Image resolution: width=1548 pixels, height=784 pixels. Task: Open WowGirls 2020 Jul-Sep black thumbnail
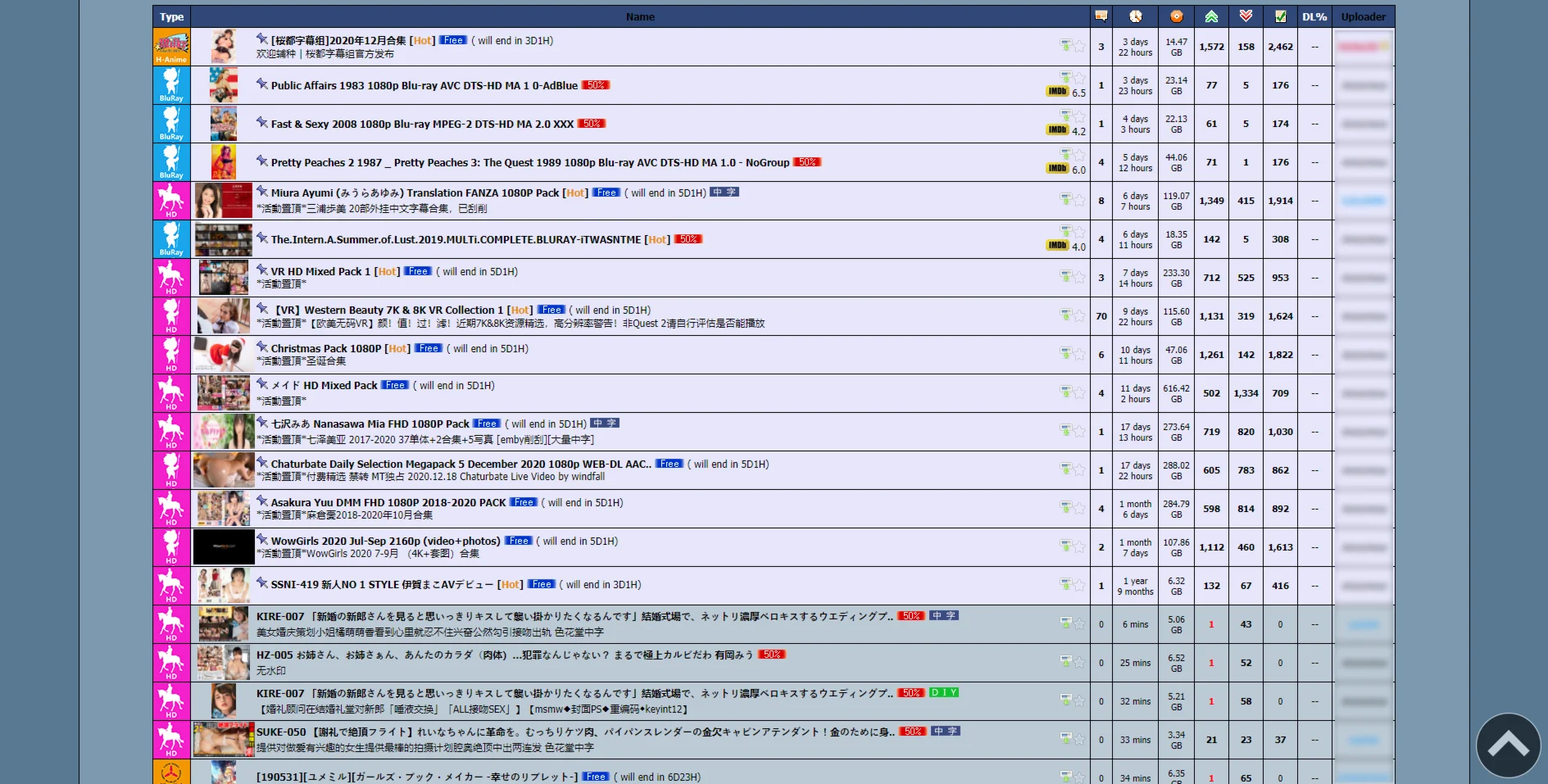224,546
